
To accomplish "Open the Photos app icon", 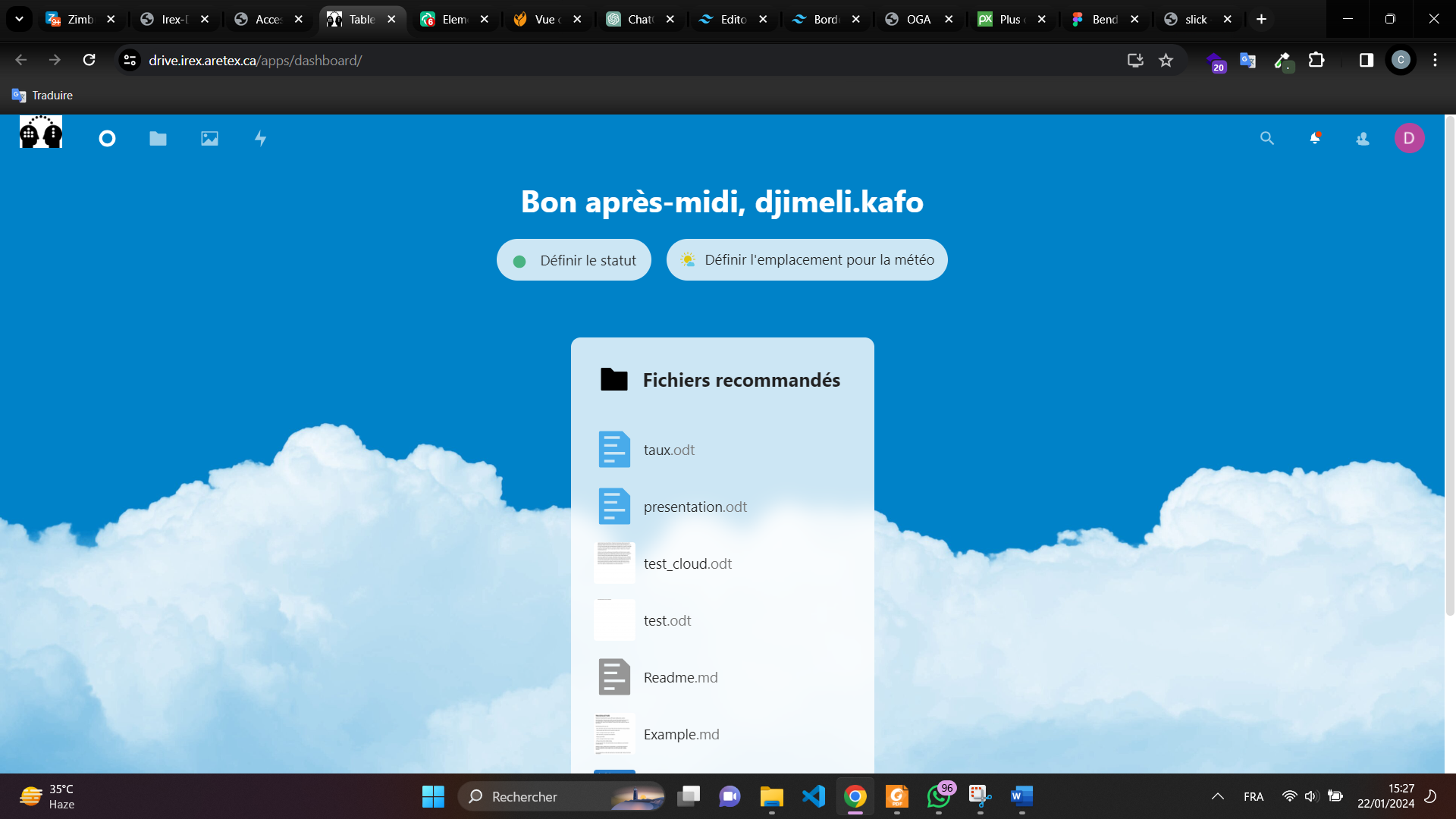I will point(209,138).
